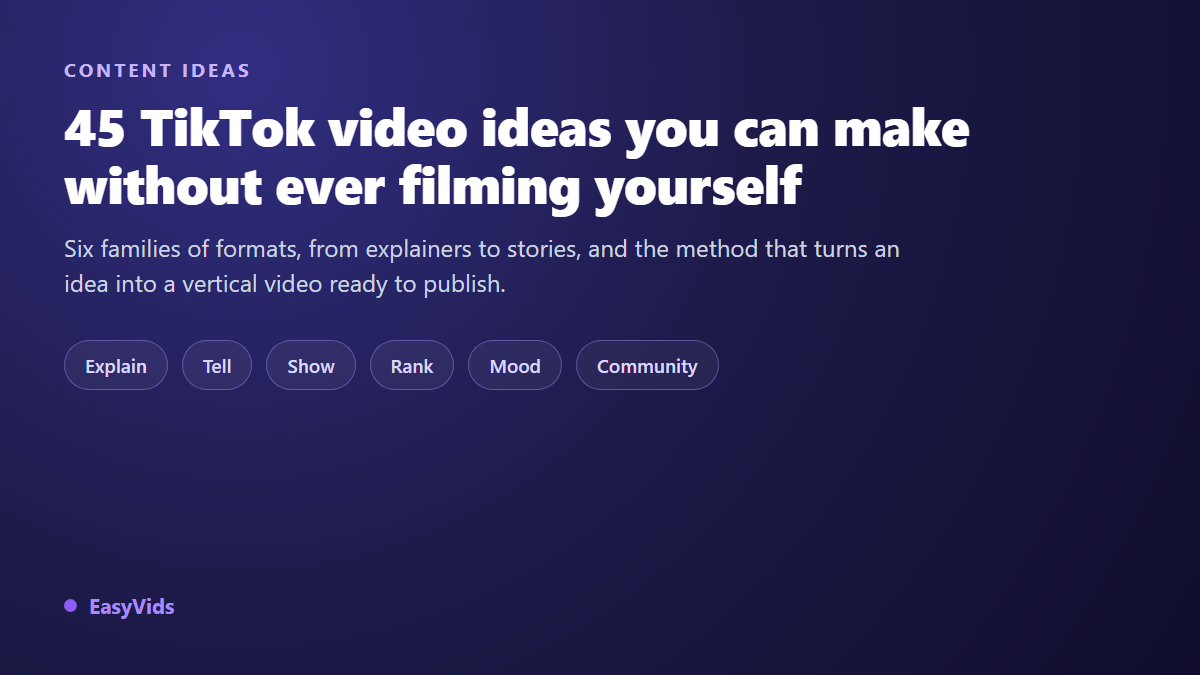Pick the Rank pill tag
This screenshot has width=1200, height=675.
pos(412,366)
